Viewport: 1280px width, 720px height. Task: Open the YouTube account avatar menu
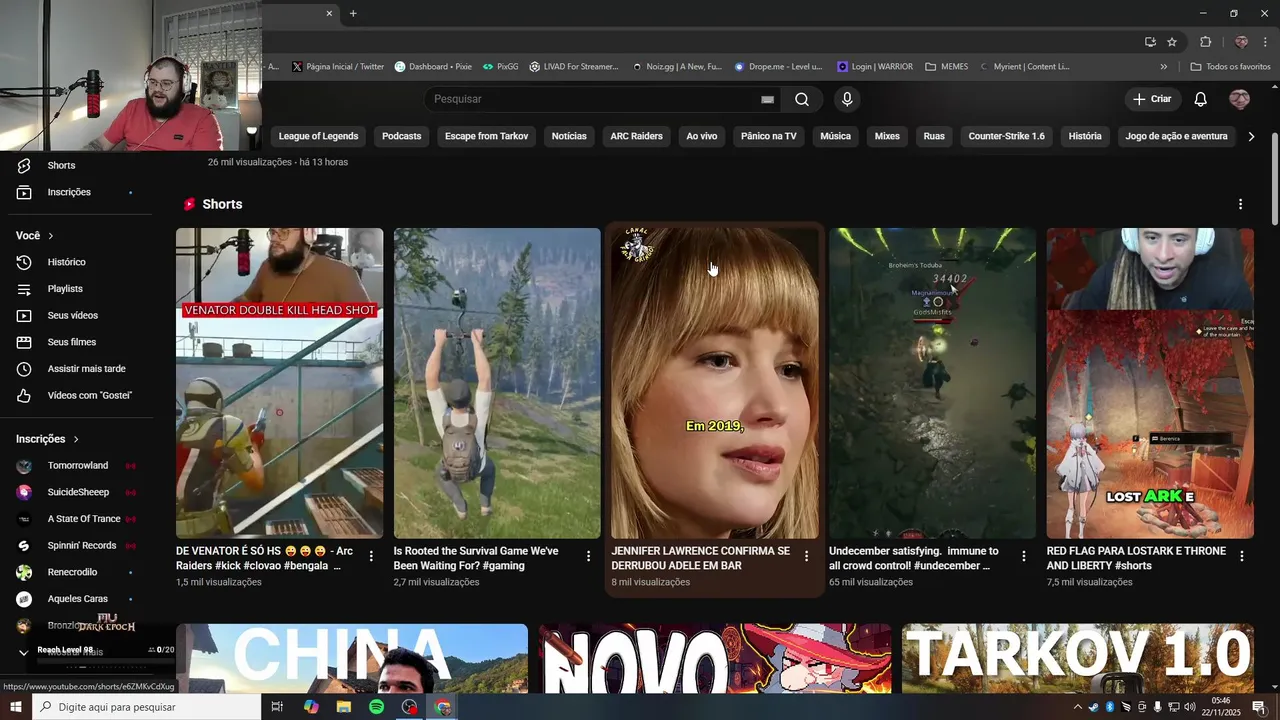click(1239, 99)
